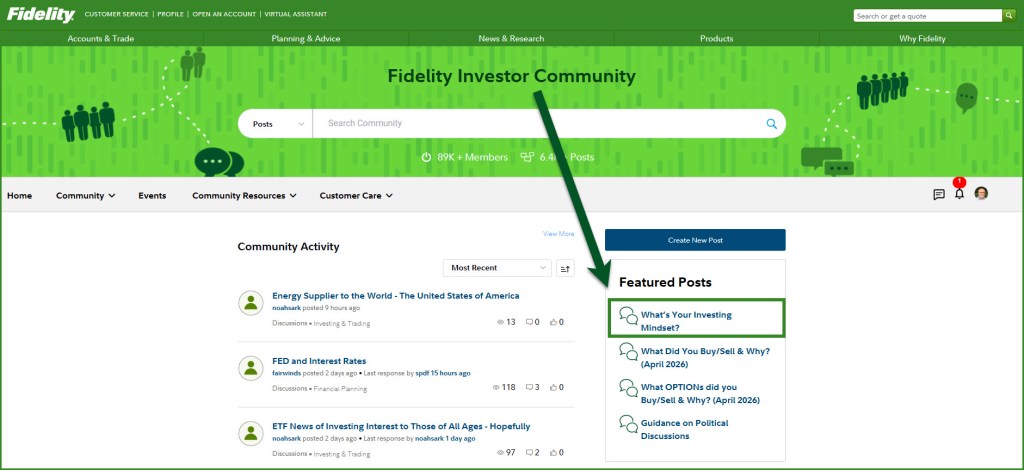Open the Posts search filter dropdown

276,124
